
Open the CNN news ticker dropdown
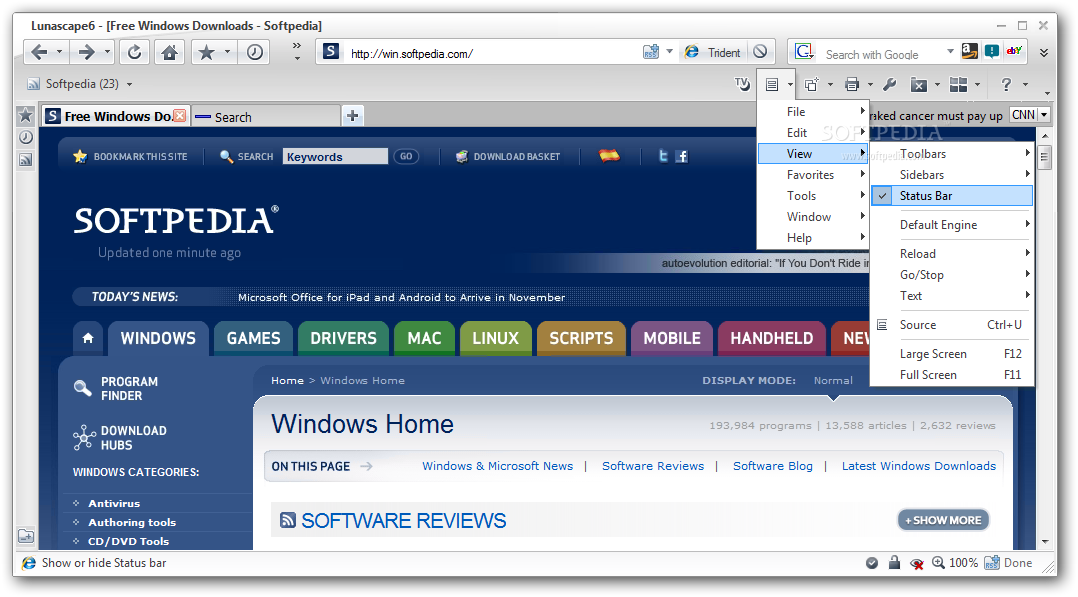pos(1044,115)
